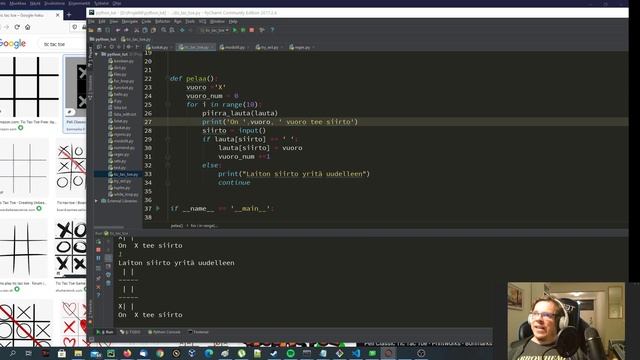The width and height of the screenshot is (640, 360).
Task: Click the run gutter arrow at line 37
Action: (x=158, y=209)
